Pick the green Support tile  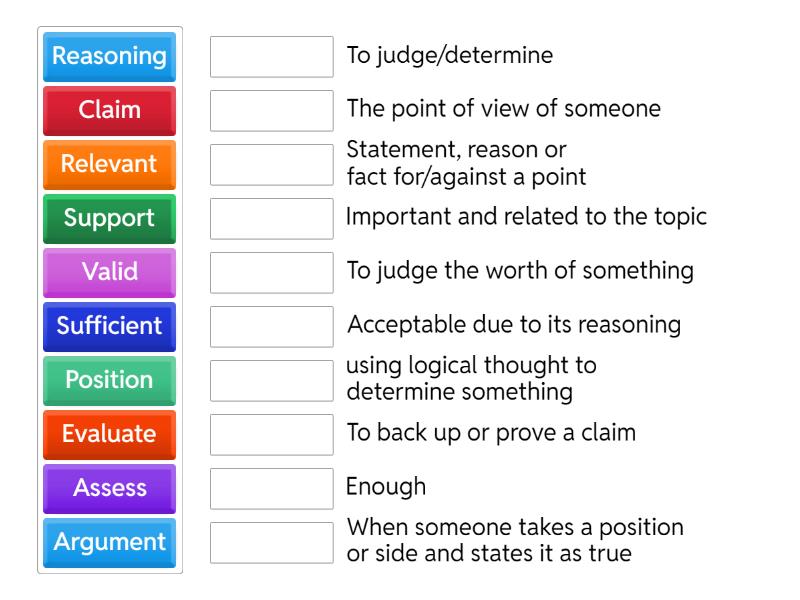pyautogui.click(x=108, y=219)
